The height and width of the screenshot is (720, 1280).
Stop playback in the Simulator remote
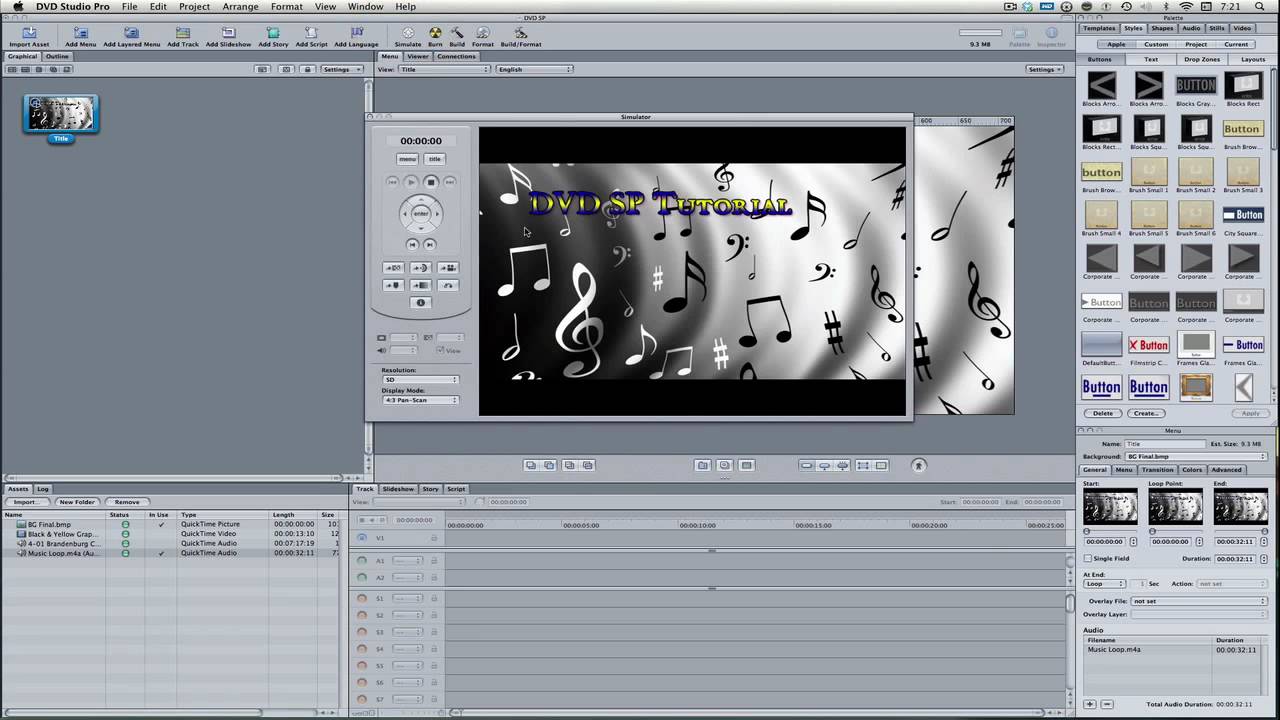pos(431,182)
